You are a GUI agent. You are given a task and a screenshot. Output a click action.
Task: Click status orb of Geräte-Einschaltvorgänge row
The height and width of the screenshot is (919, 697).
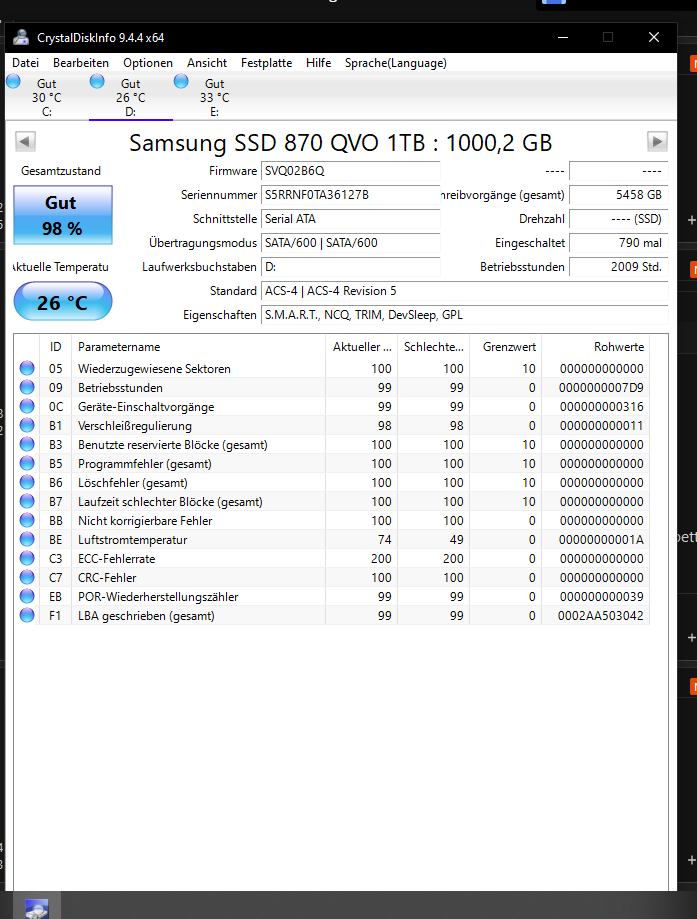(27, 406)
